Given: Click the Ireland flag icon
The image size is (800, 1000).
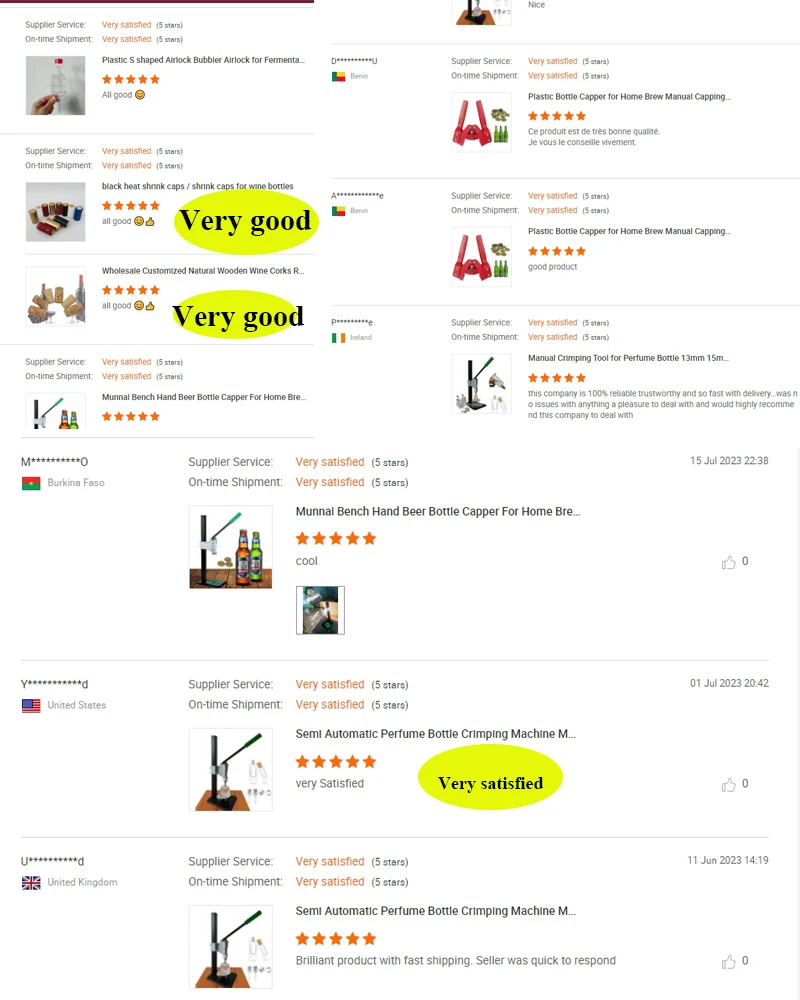Looking at the screenshot, I should [338, 337].
